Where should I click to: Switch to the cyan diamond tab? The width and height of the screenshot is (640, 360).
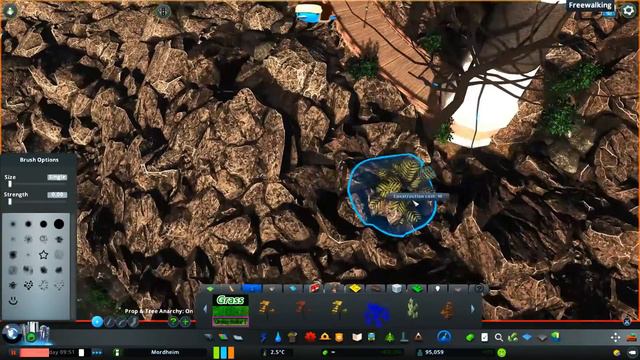pos(293,289)
